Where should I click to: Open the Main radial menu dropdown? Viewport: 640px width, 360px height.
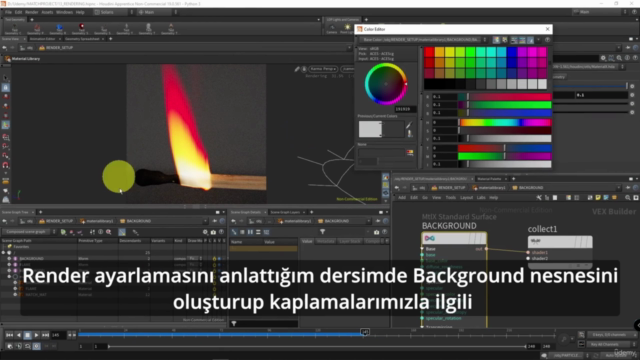[157, 12]
